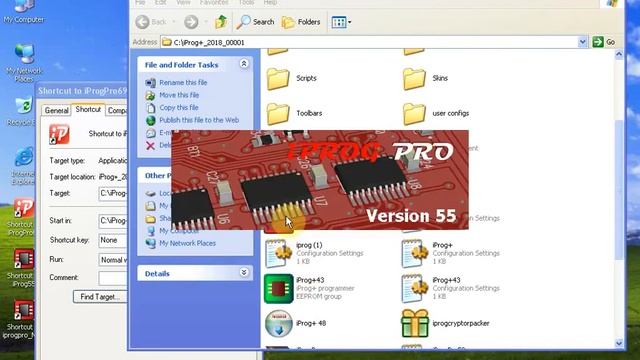
Task: Select My Network Places desktop icon
Action: (x=24, y=63)
